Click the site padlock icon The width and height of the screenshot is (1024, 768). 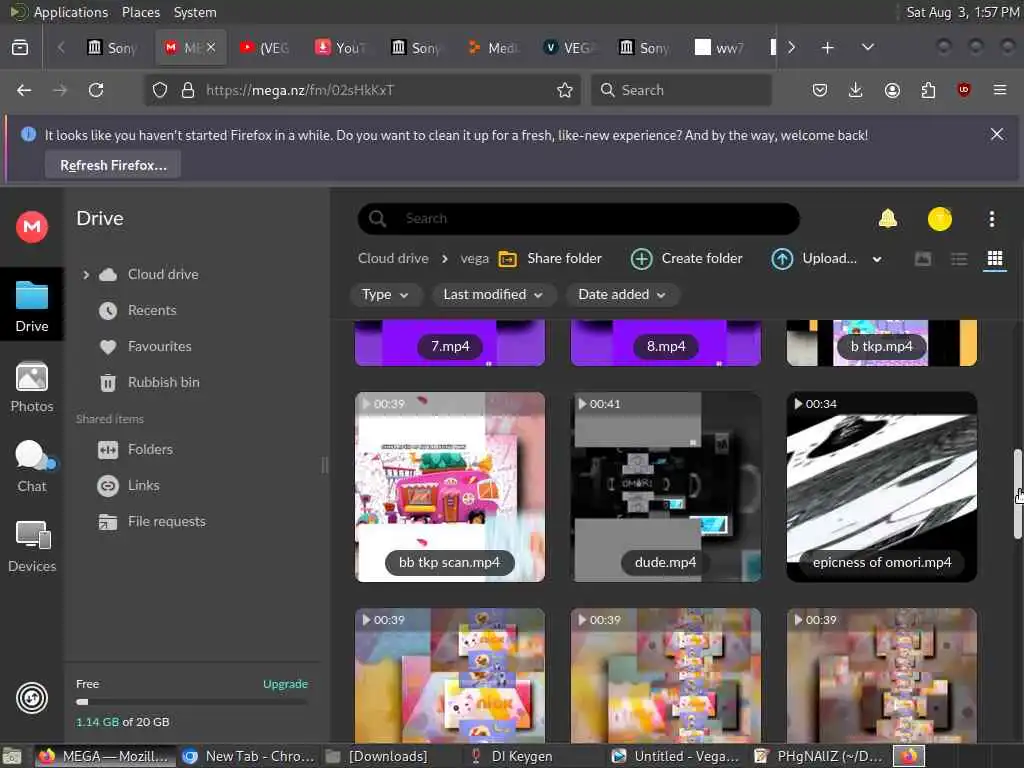coord(188,90)
